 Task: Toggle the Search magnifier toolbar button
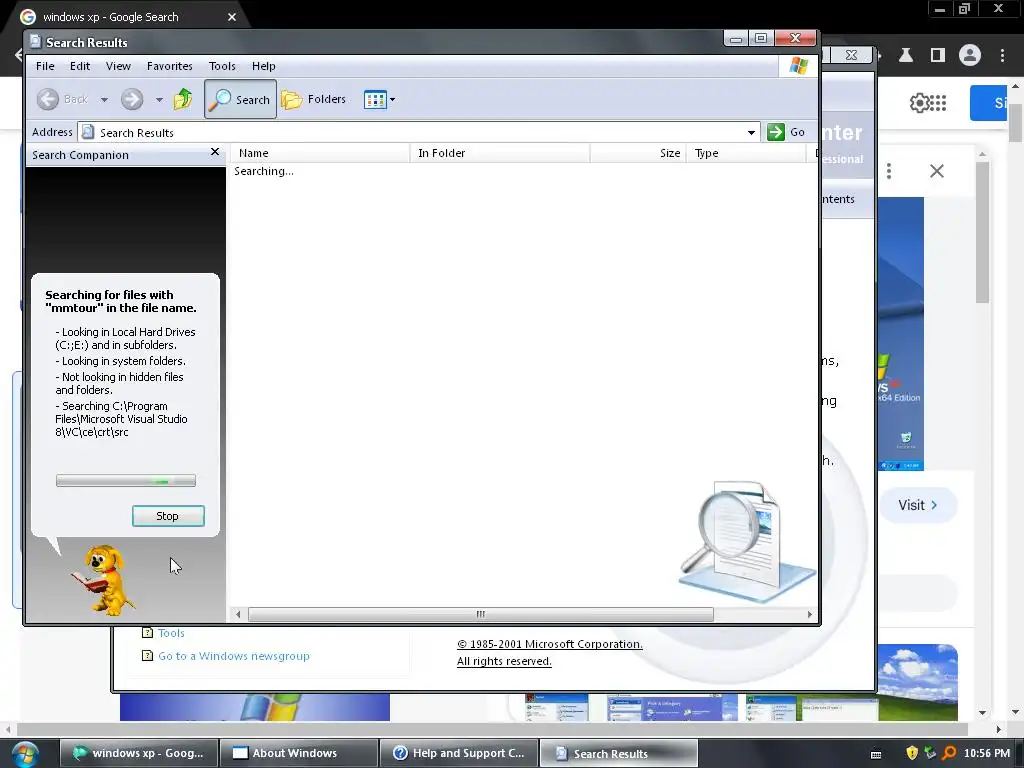[240, 99]
